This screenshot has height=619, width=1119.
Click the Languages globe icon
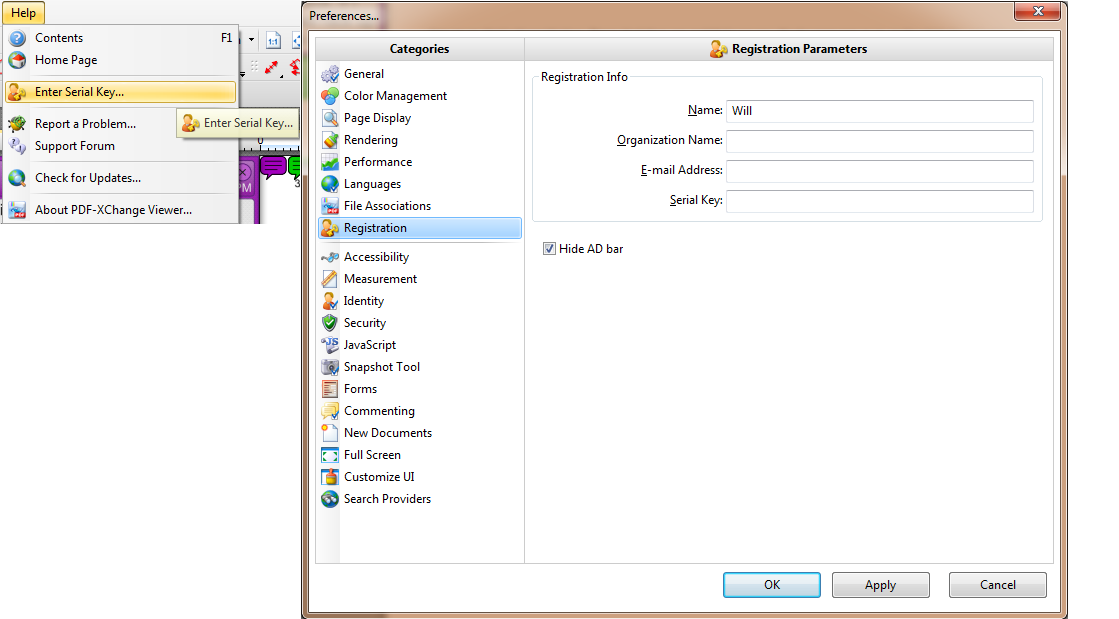330,184
